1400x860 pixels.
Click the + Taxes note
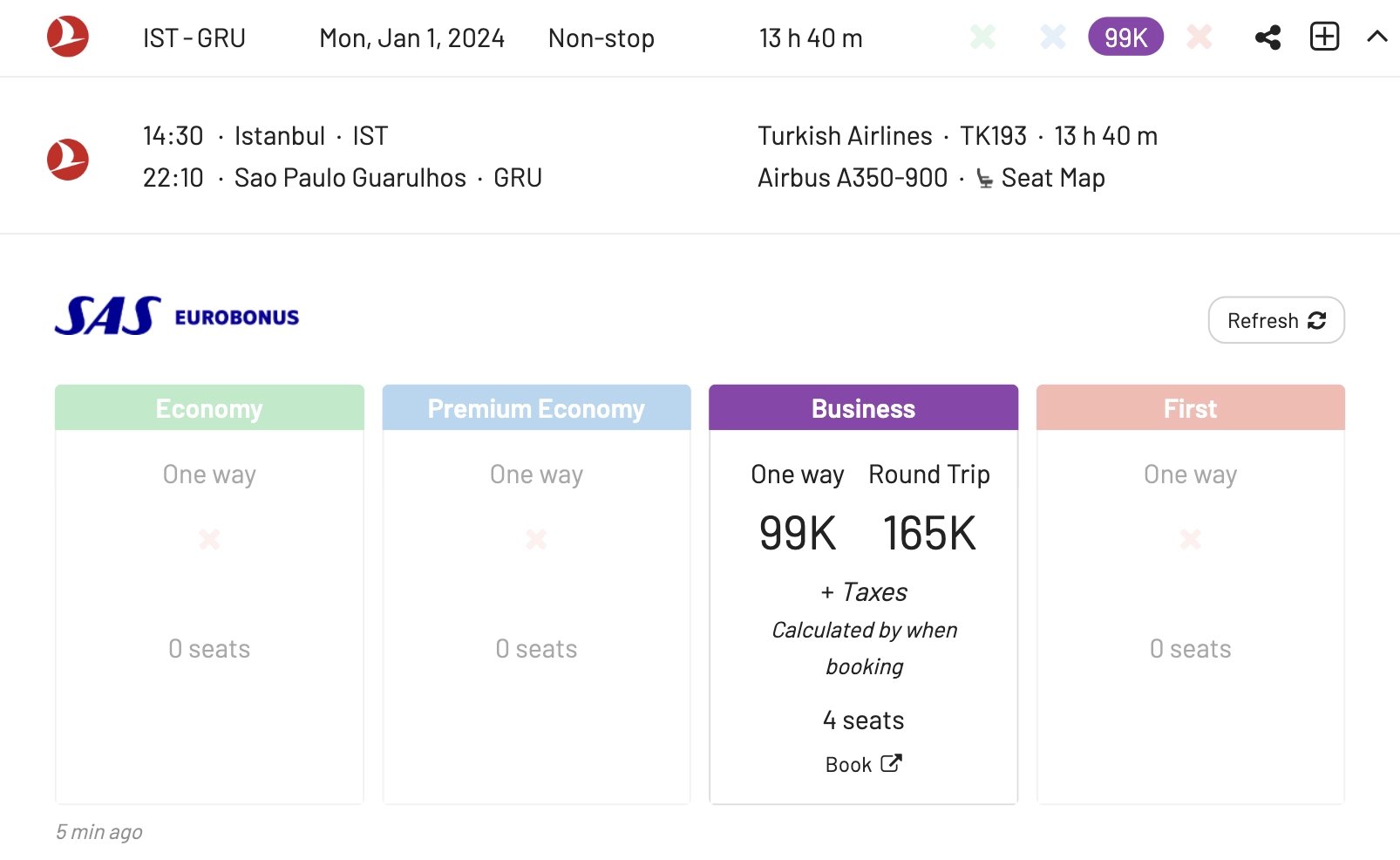point(863,592)
